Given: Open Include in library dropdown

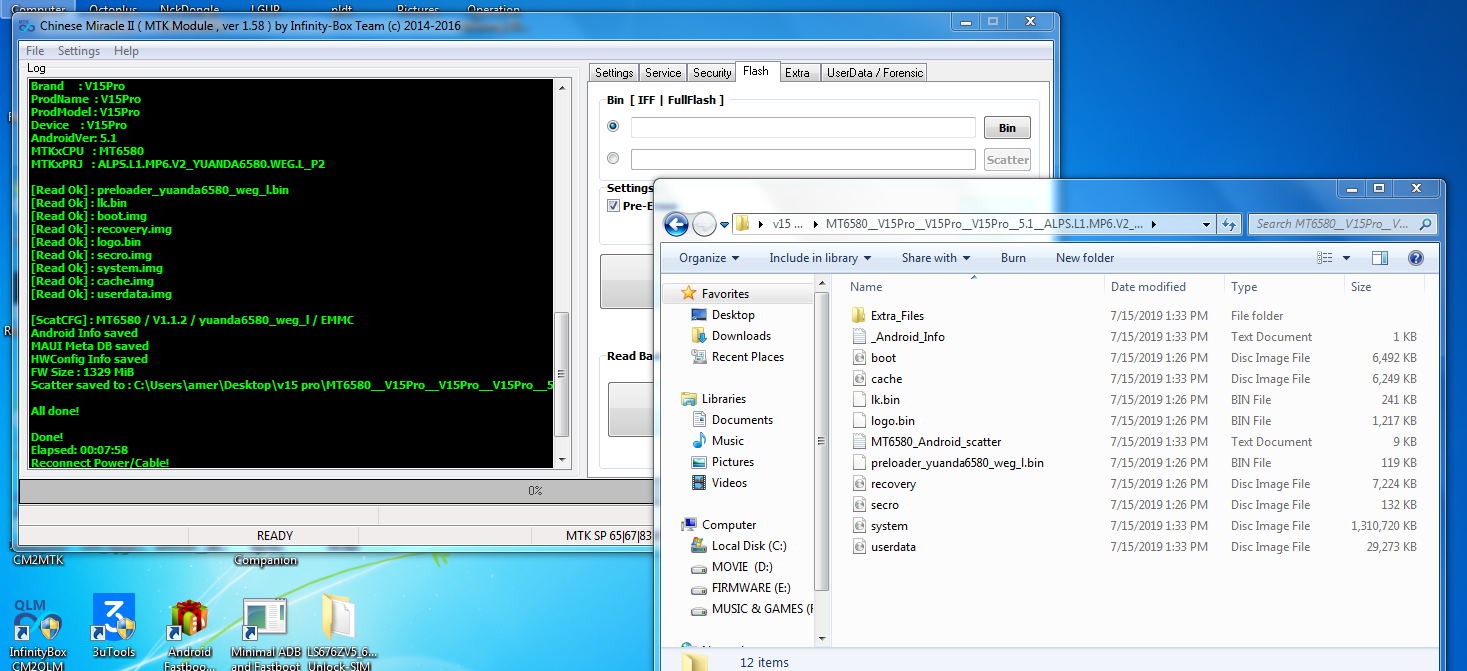Looking at the screenshot, I should pos(820,258).
